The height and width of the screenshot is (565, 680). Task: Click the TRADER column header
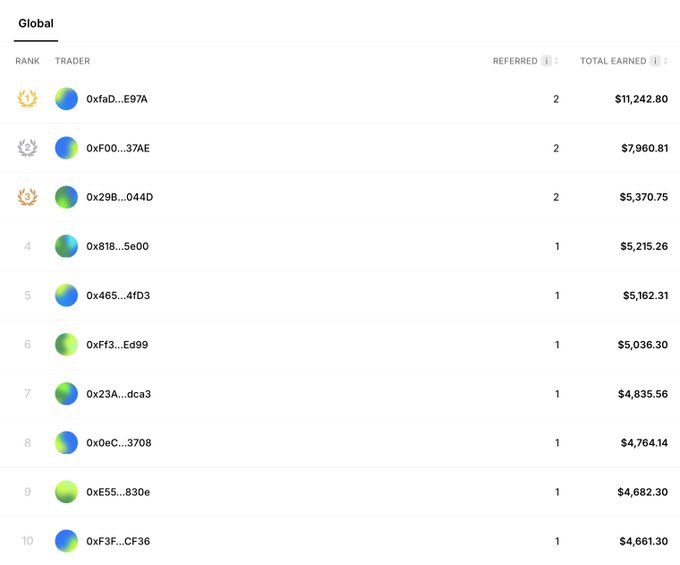click(72, 61)
